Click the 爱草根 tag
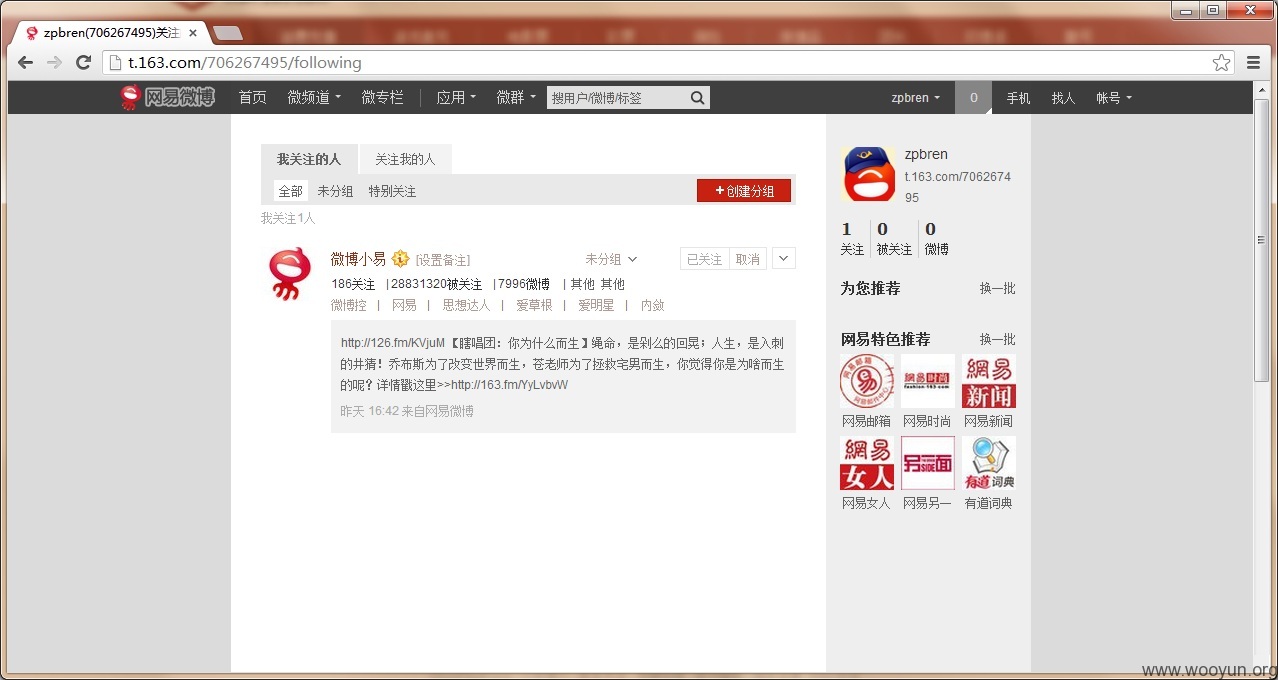This screenshot has height=680, width=1278. 534,305
